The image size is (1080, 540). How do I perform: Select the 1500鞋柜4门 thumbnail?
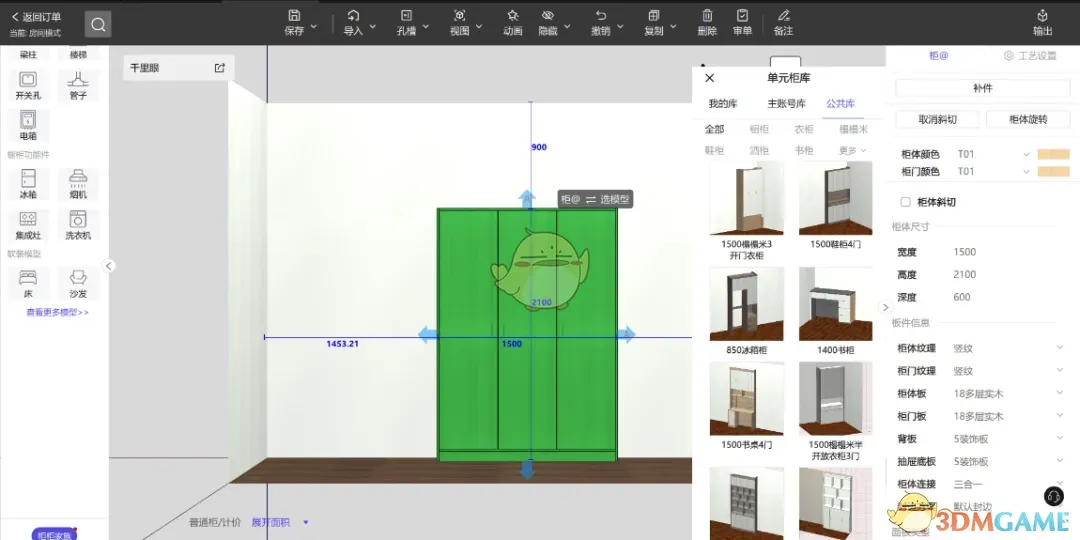[x=835, y=198]
